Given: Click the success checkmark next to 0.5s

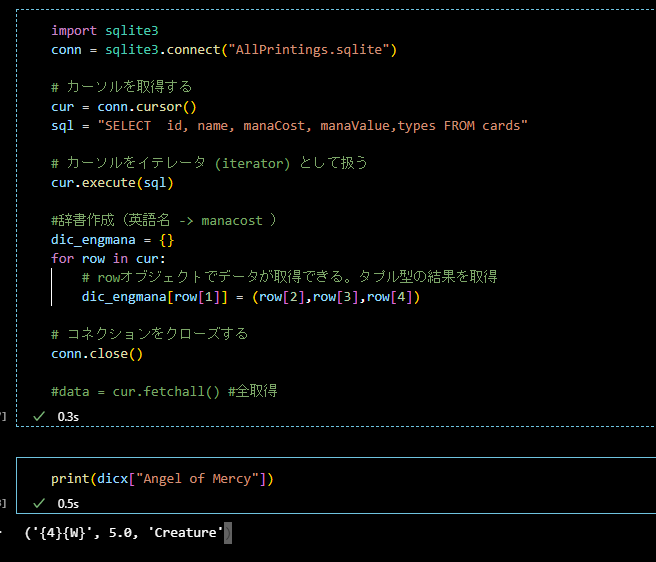Looking at the screenshot, I should tap(39, 503).
